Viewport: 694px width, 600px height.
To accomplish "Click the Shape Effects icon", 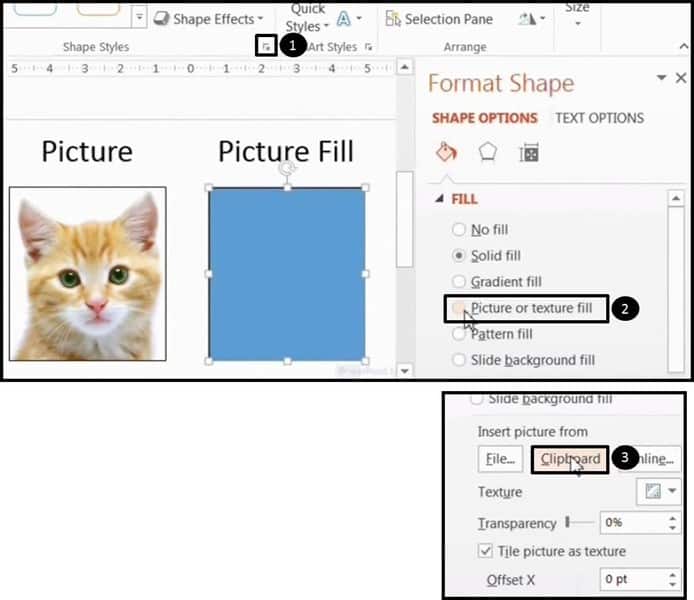I will (161, 19).
